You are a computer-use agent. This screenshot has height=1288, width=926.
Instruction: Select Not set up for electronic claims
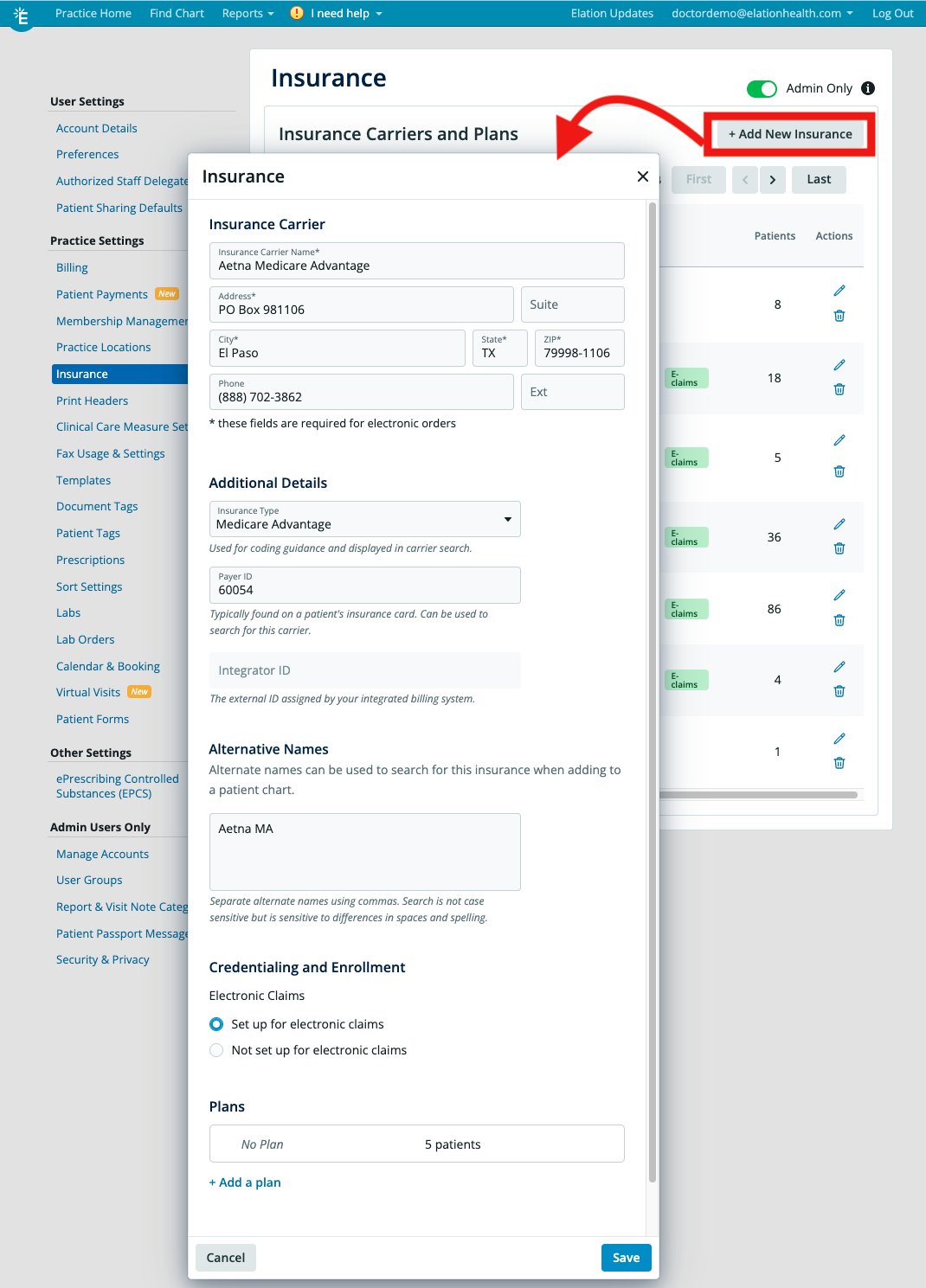(x=216, y=1050)
